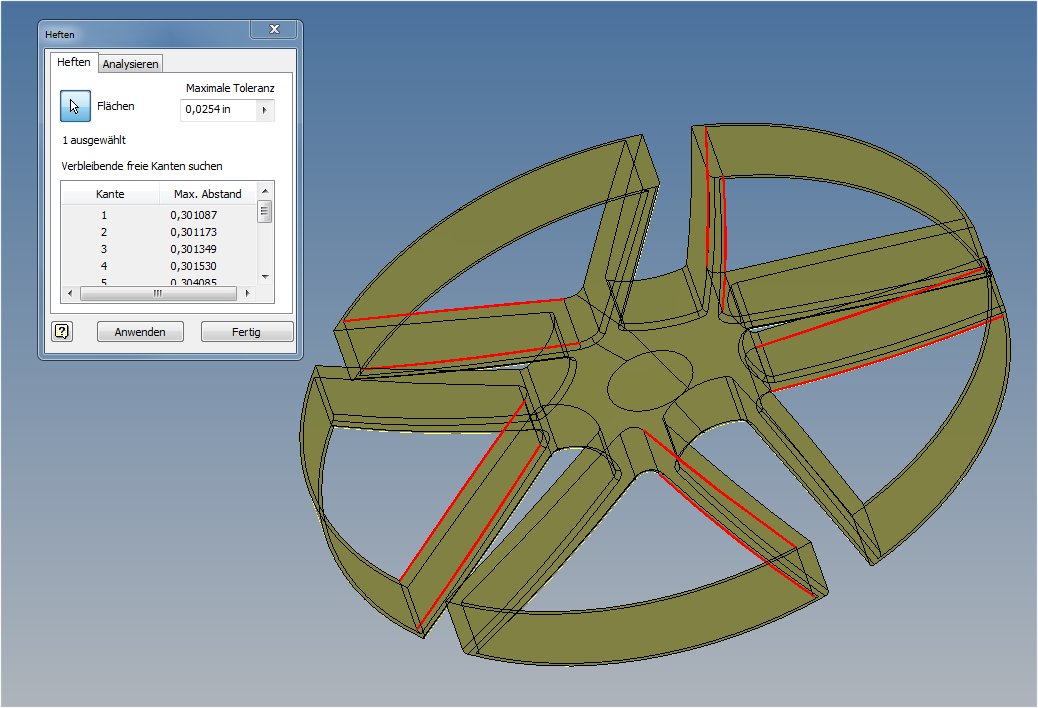1038x708 pixels.
Task: Select the Heften tab
Action: point(73,62)
